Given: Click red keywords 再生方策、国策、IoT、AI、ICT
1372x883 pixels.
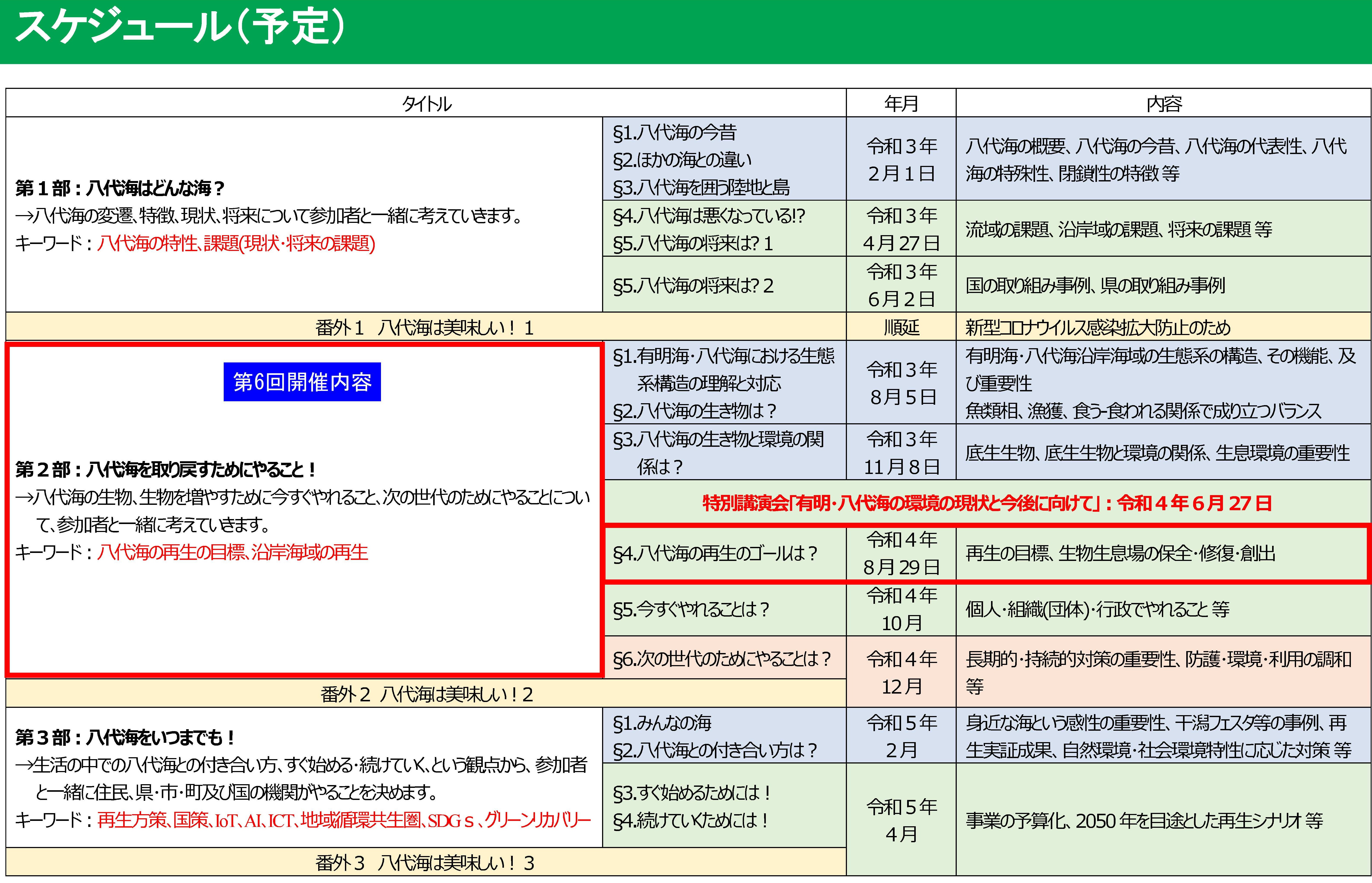Looking at the screenshot, I should (x=344, y=820).
